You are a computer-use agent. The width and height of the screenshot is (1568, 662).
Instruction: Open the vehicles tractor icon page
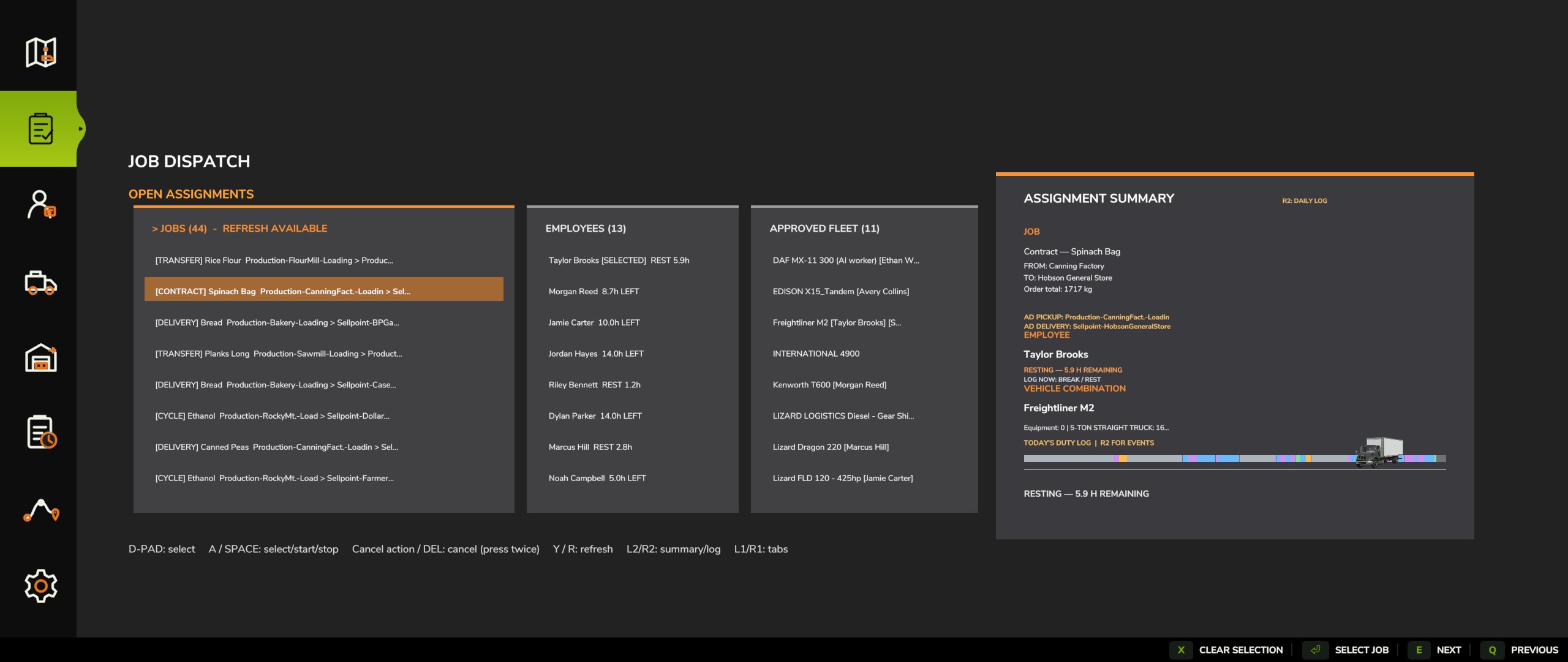(40, 283)
